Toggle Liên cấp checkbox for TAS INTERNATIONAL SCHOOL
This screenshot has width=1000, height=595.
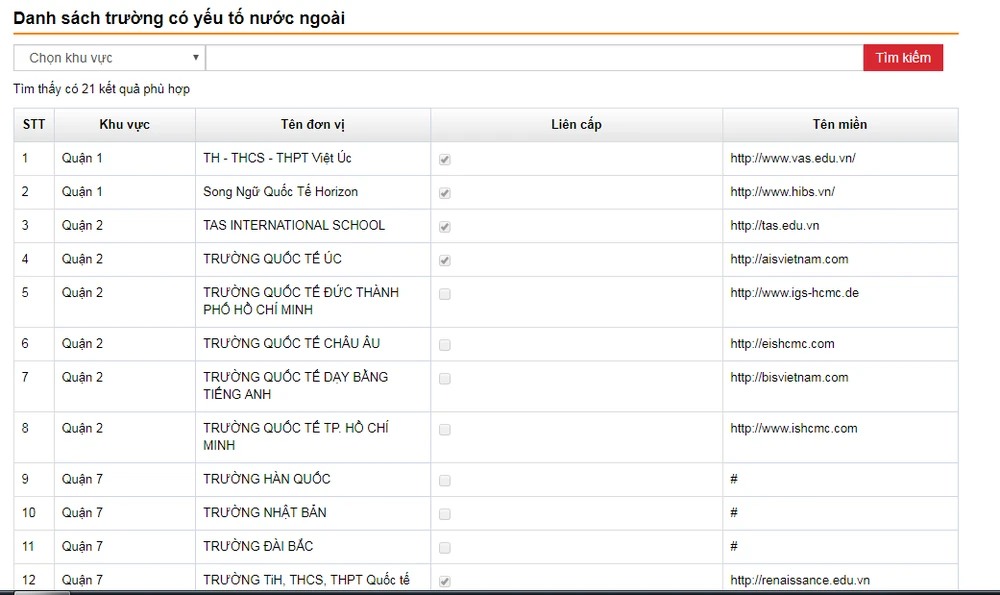point(445,227)
